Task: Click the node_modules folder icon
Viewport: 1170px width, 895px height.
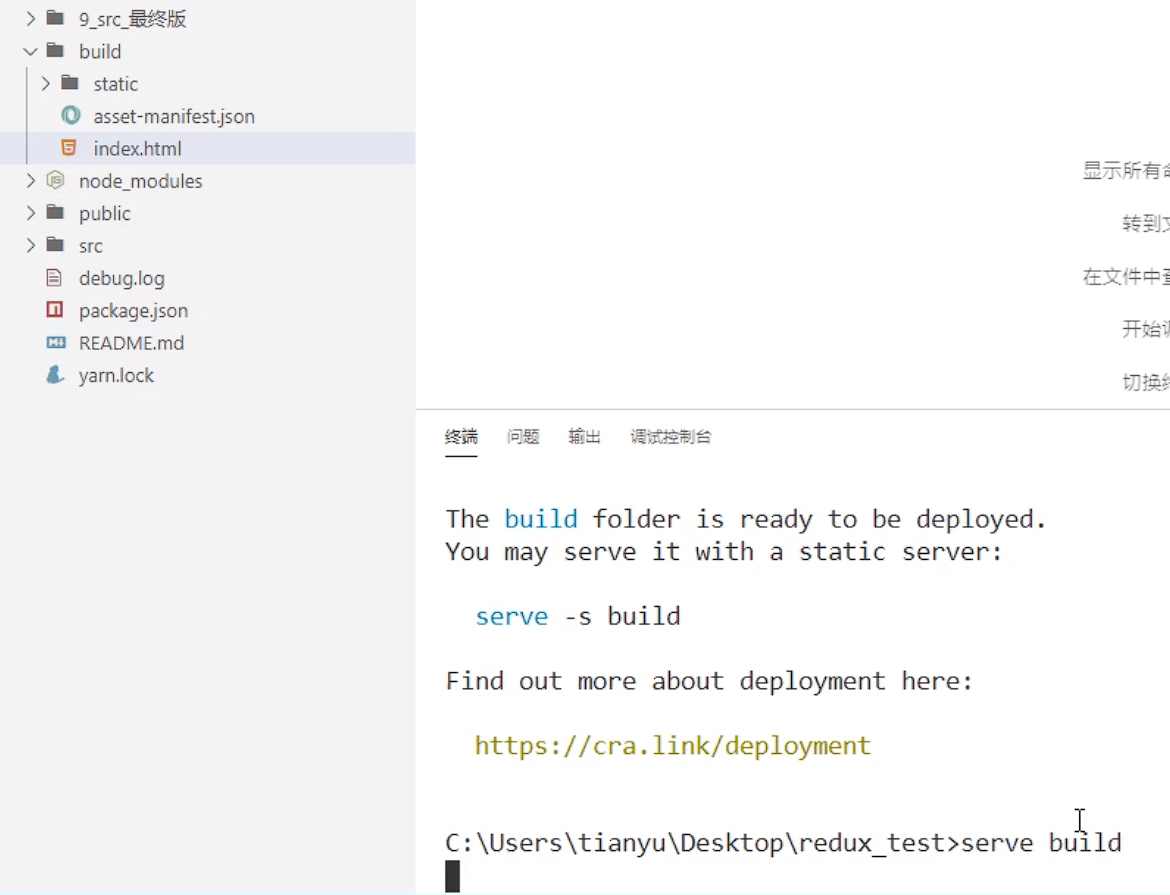Action: [x=56, y=181]
